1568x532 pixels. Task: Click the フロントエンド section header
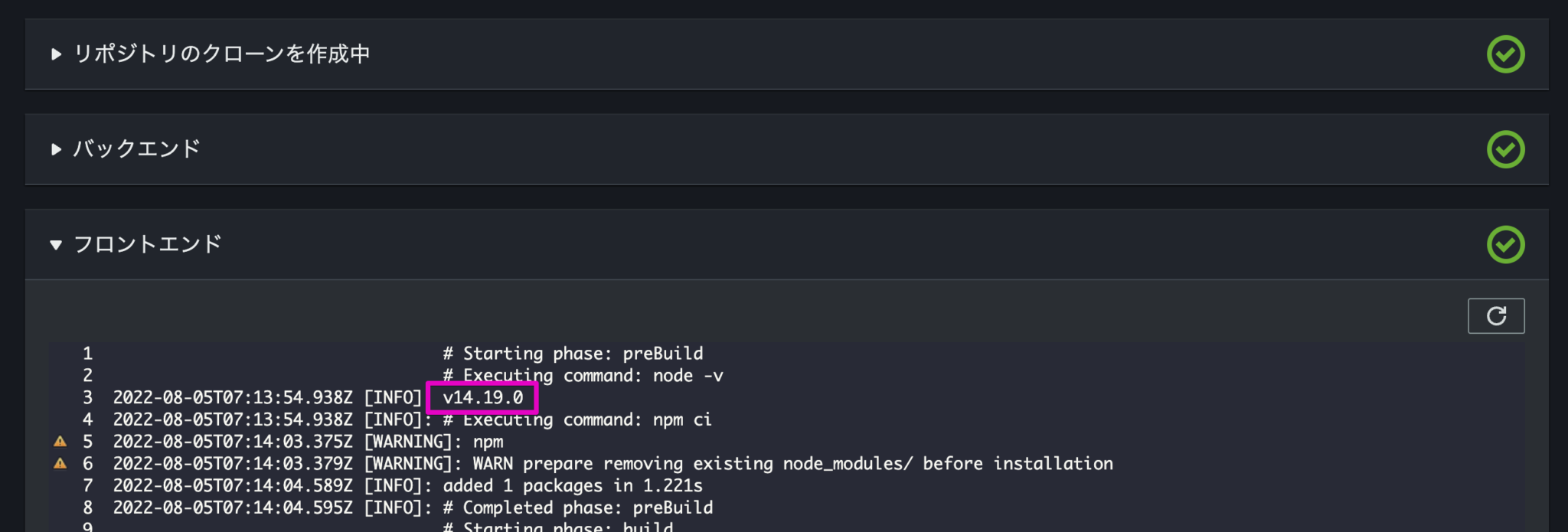150,244
